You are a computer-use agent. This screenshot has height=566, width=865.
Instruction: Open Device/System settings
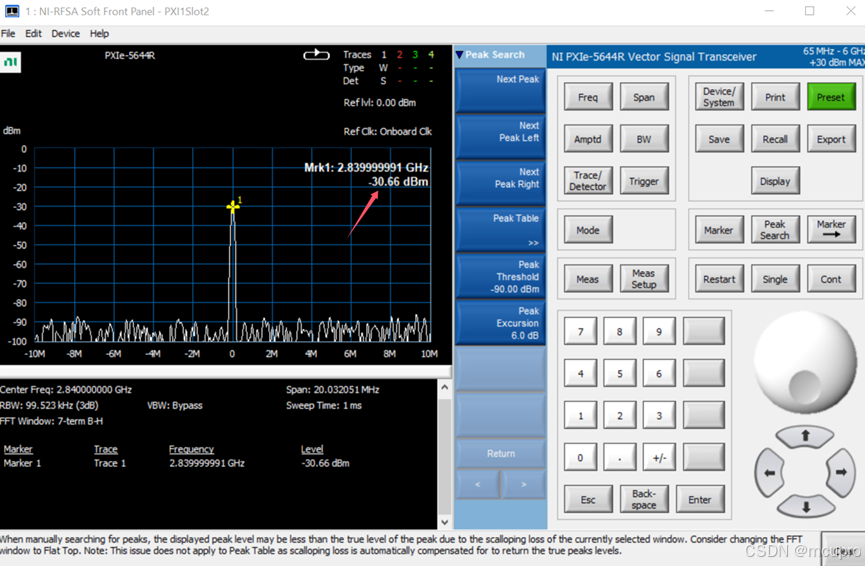719,97
